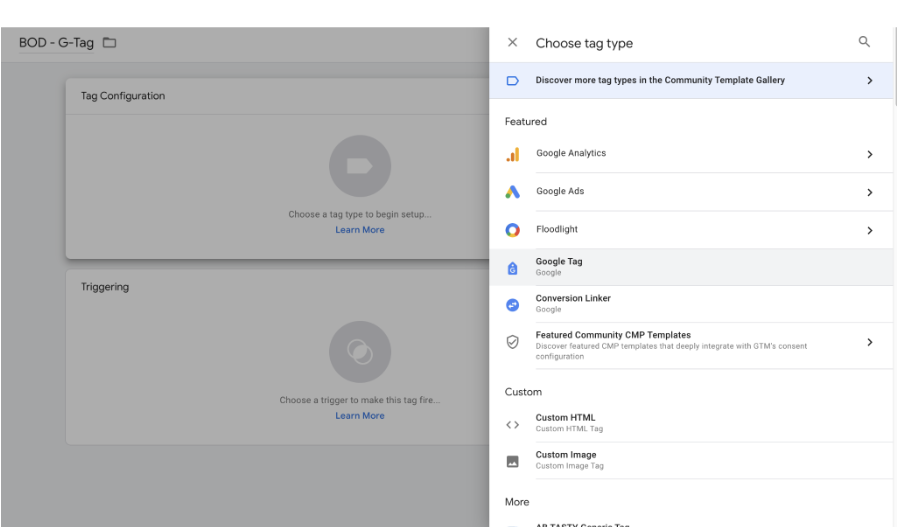Expand the Google Analytics chevron

pyautogui.click(x=869, y=154)
